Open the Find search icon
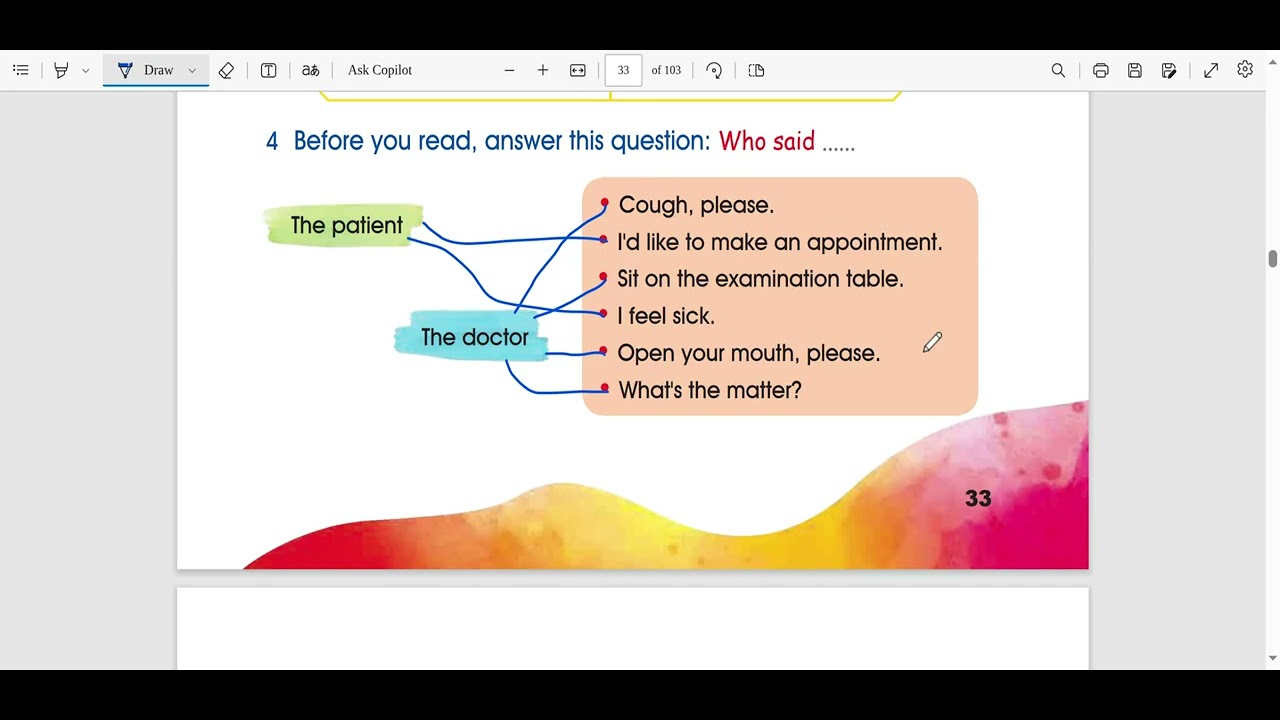This screenshot has width=1280, height=720. (1058, 70)
